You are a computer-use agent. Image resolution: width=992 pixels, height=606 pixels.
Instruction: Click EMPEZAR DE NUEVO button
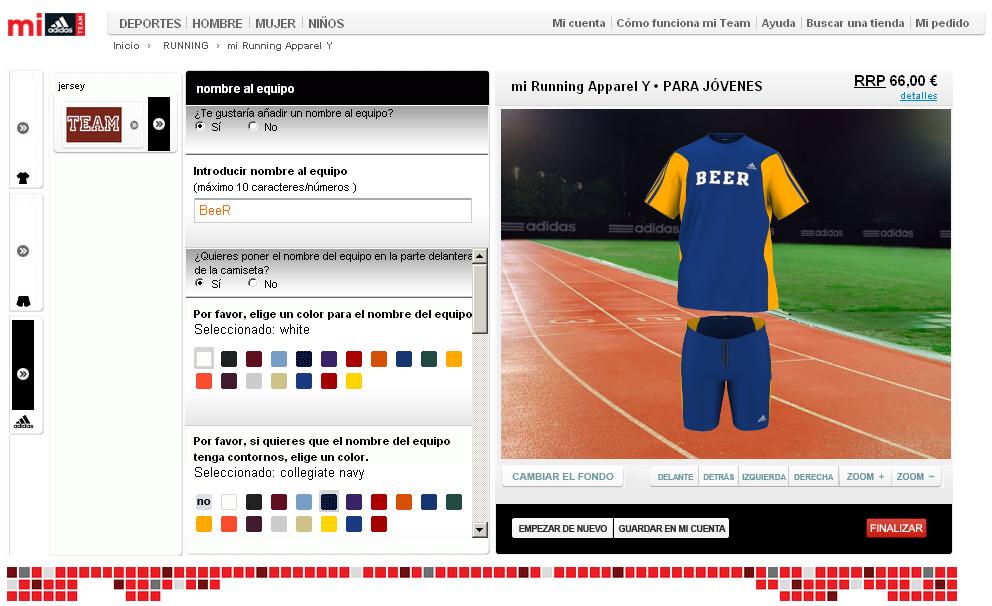(x=562, y=528)
